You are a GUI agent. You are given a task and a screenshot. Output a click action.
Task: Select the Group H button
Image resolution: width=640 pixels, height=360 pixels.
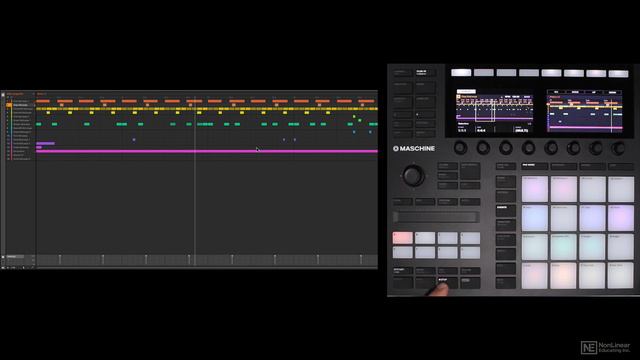pos(470,253)
